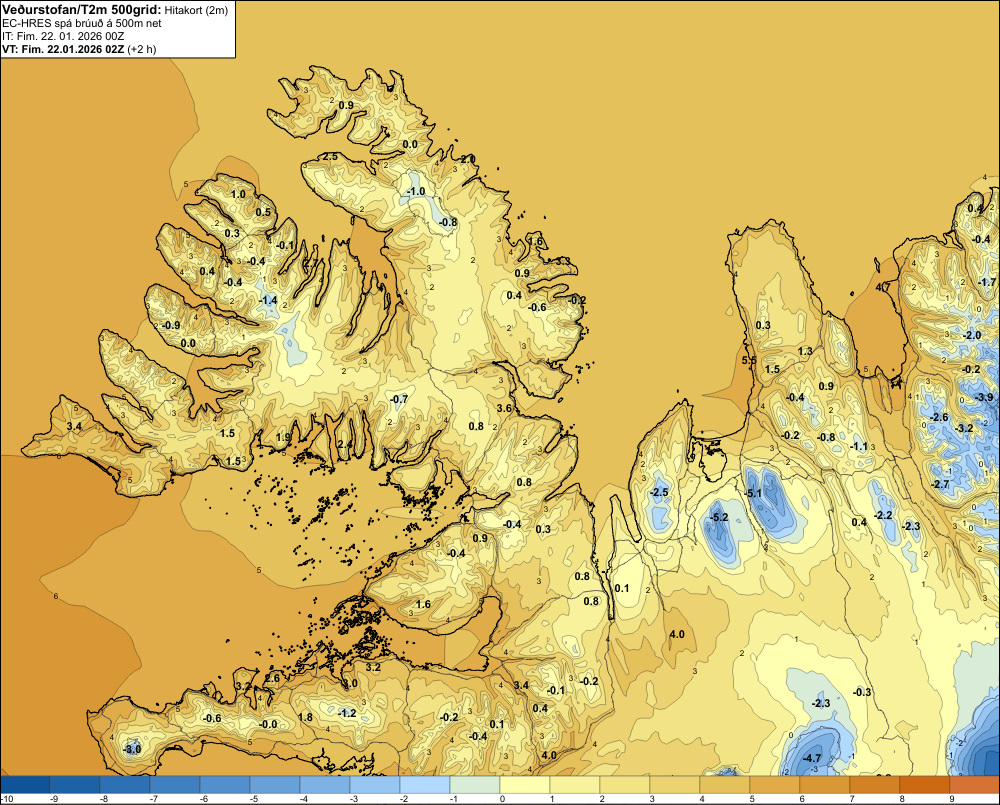Click the legend tick label "-4"
This screenshot has width=1000, height=805.
[303, 799]
